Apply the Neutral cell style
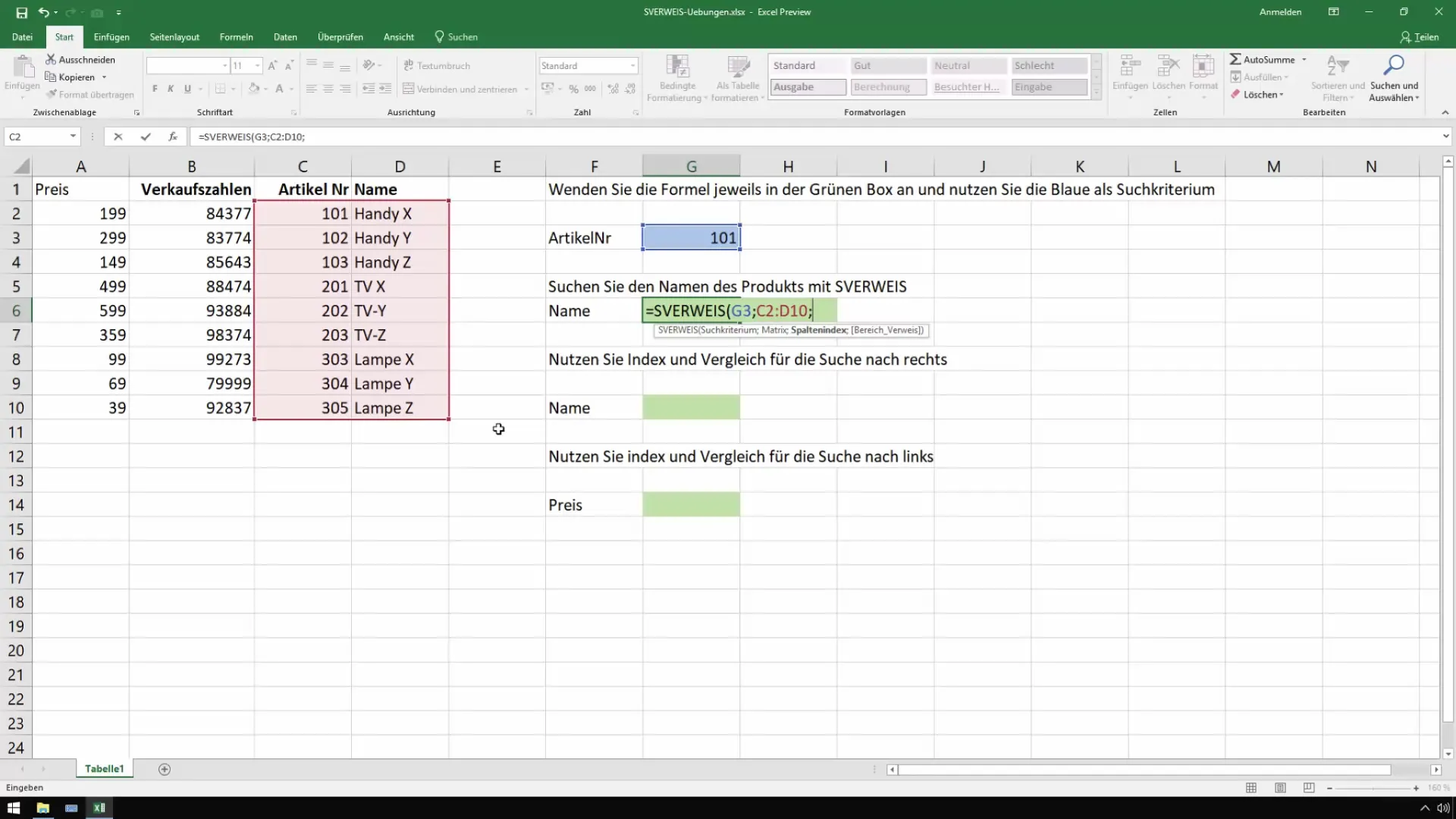Screen dimensions: 1456x819 click(x=969, y=66)
